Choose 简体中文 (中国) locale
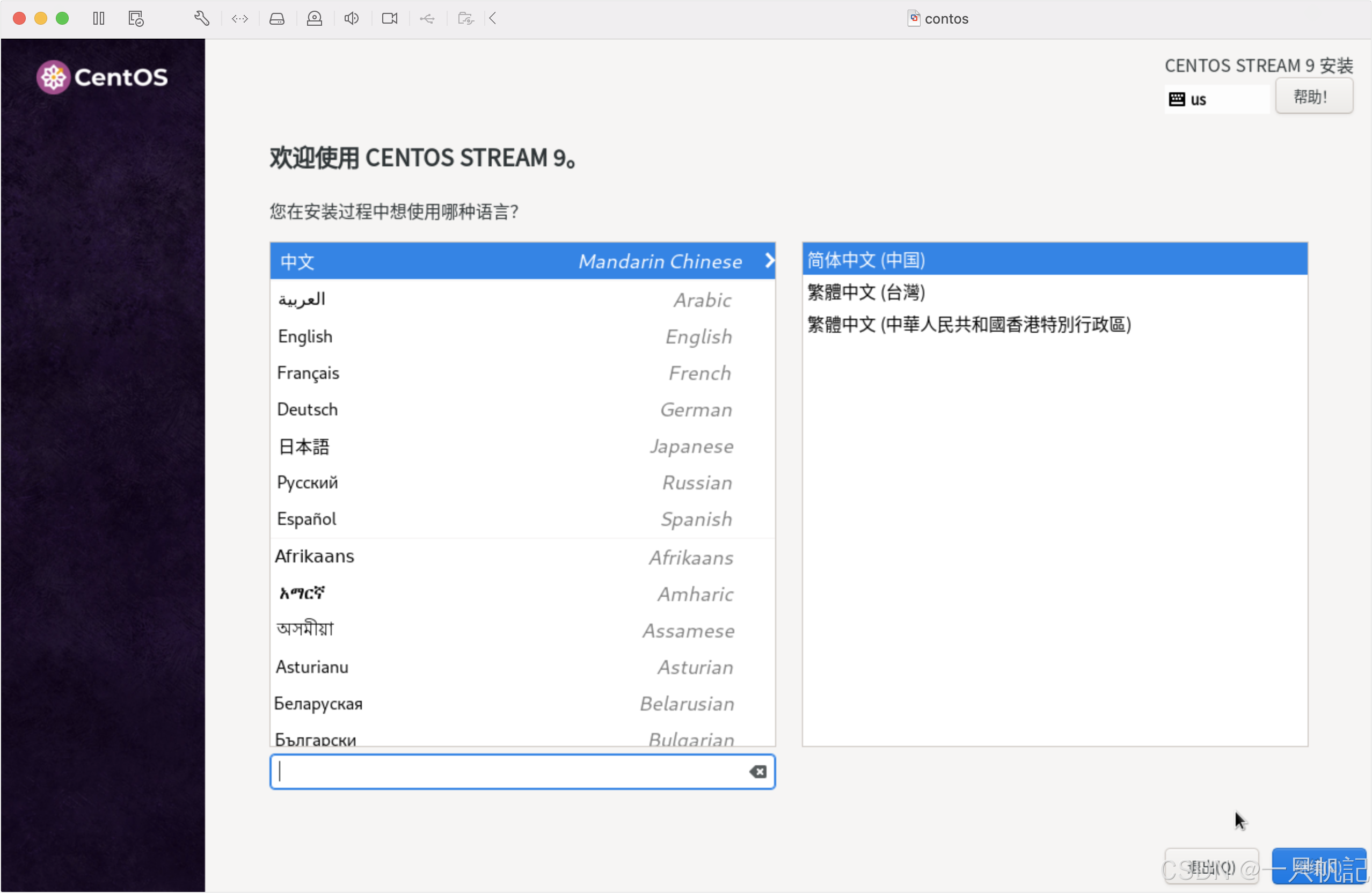This screenshot has height=893, width=1372. coord(1054,259)
